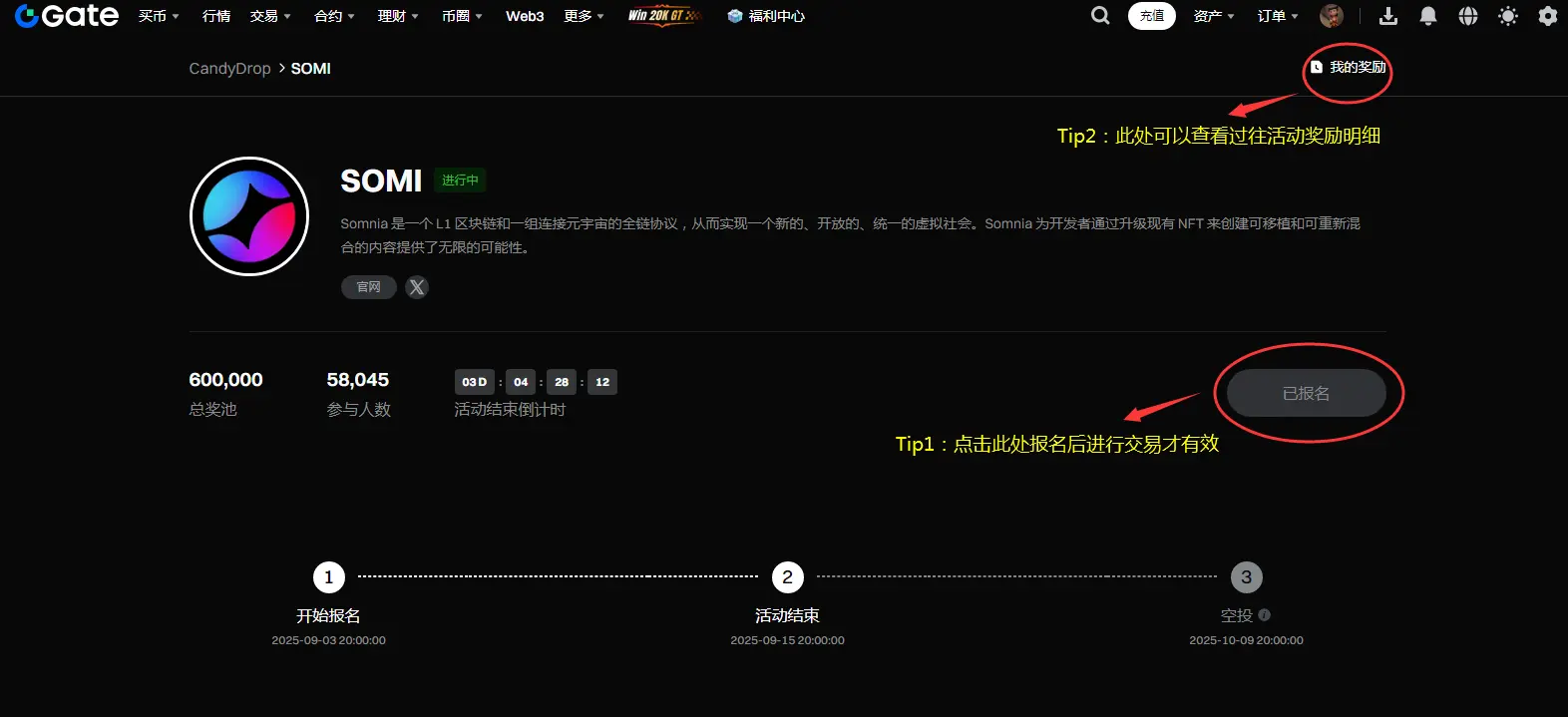Click the 已报名 registered button
The height and width of the screenshot is (717, 1568).
click(x=1307, y=393)
